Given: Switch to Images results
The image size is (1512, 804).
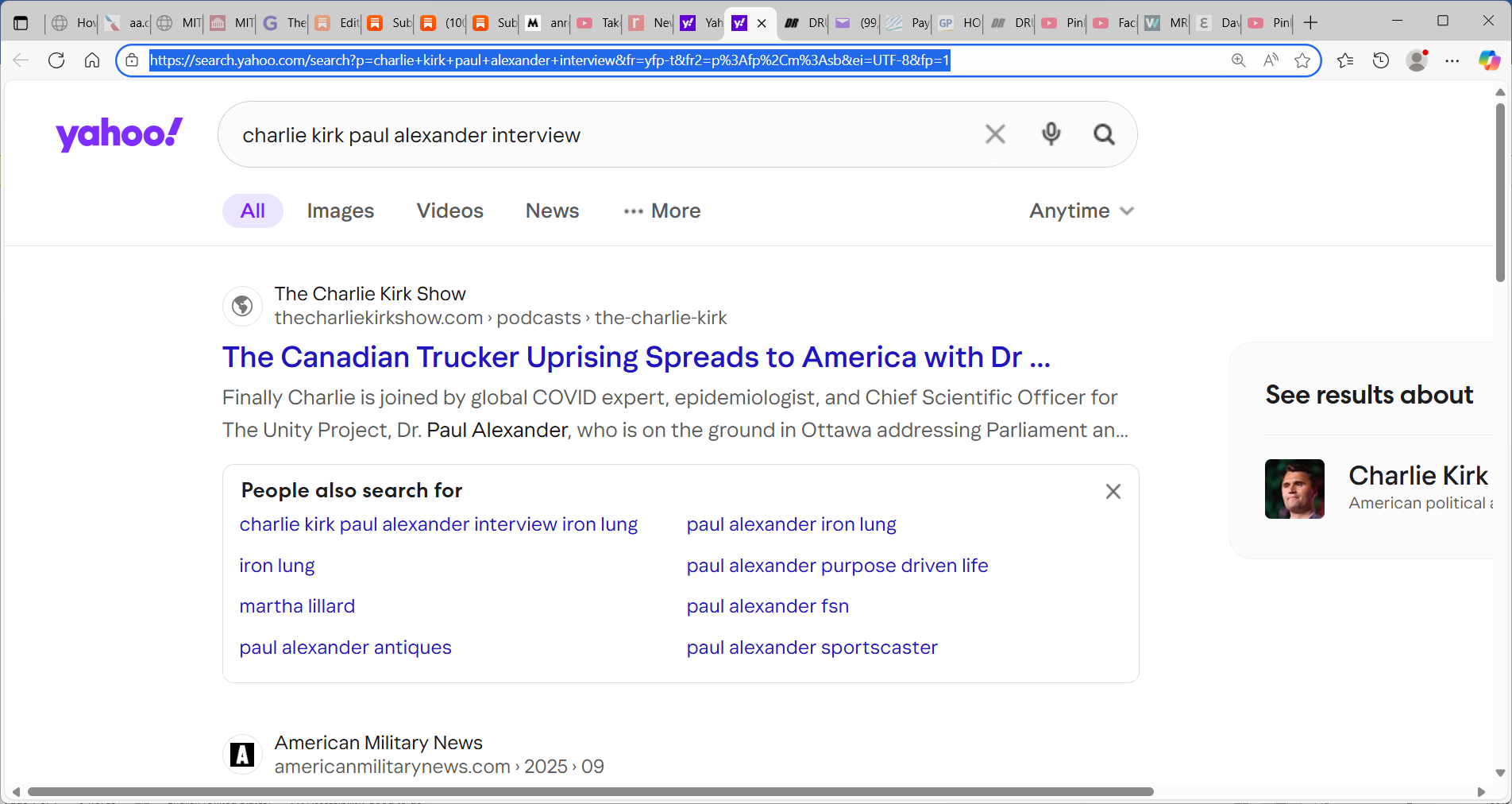Looking at the screenshot, I should (x=340, y=211).
